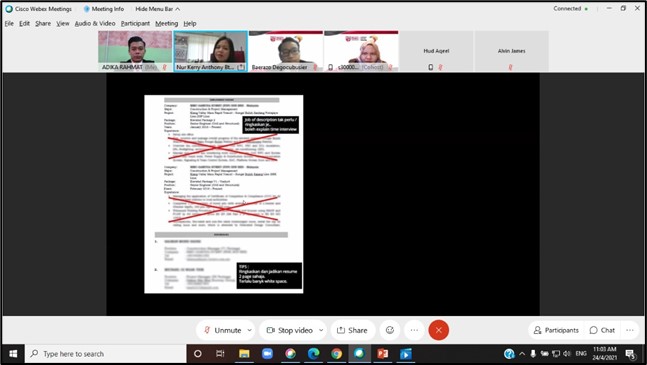This screenshot has width=647, height=365.
Task: Toggle the Participants panel
Action: tap(556, 330)
